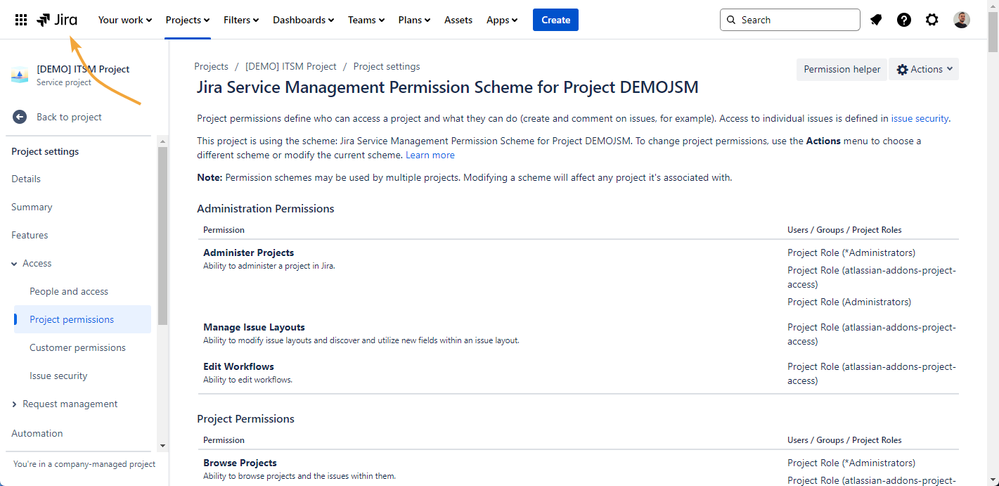Open the Help question mark icon
The height and width of the screenshot is (486, 999).
click(x=903, y=20)
